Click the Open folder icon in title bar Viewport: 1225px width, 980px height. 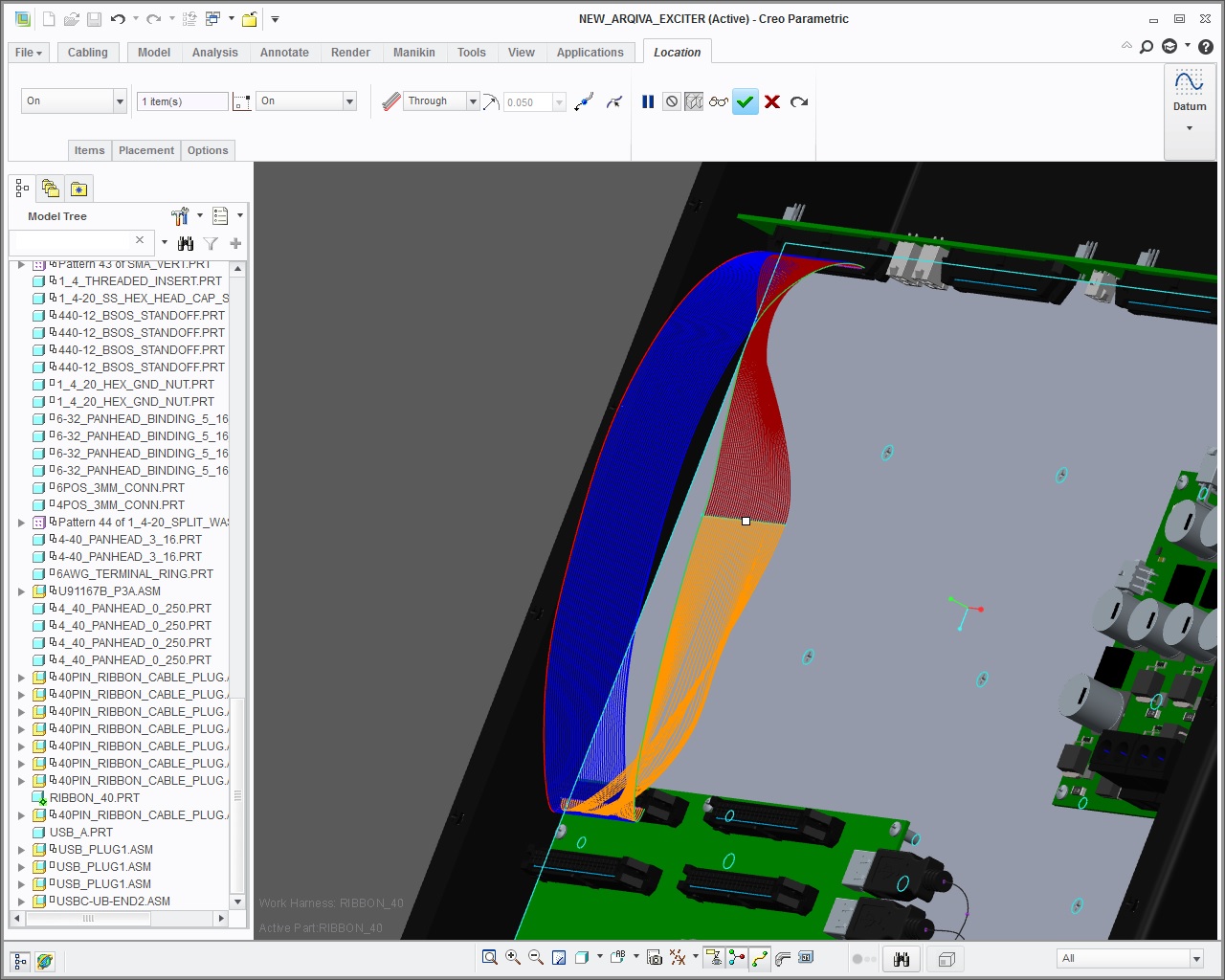71,19
